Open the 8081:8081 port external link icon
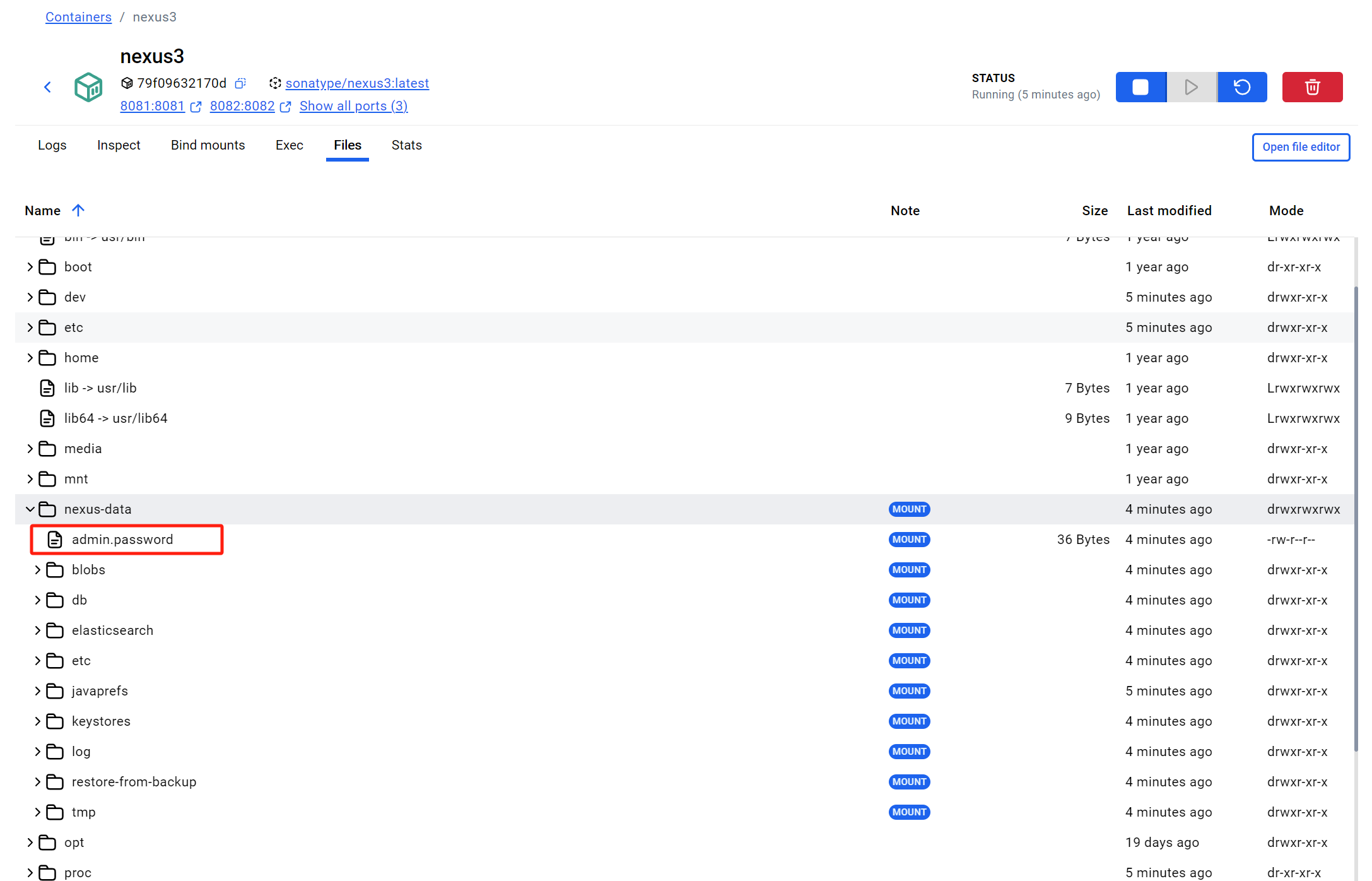This screenshot has height=881, width=1372. 196,107
